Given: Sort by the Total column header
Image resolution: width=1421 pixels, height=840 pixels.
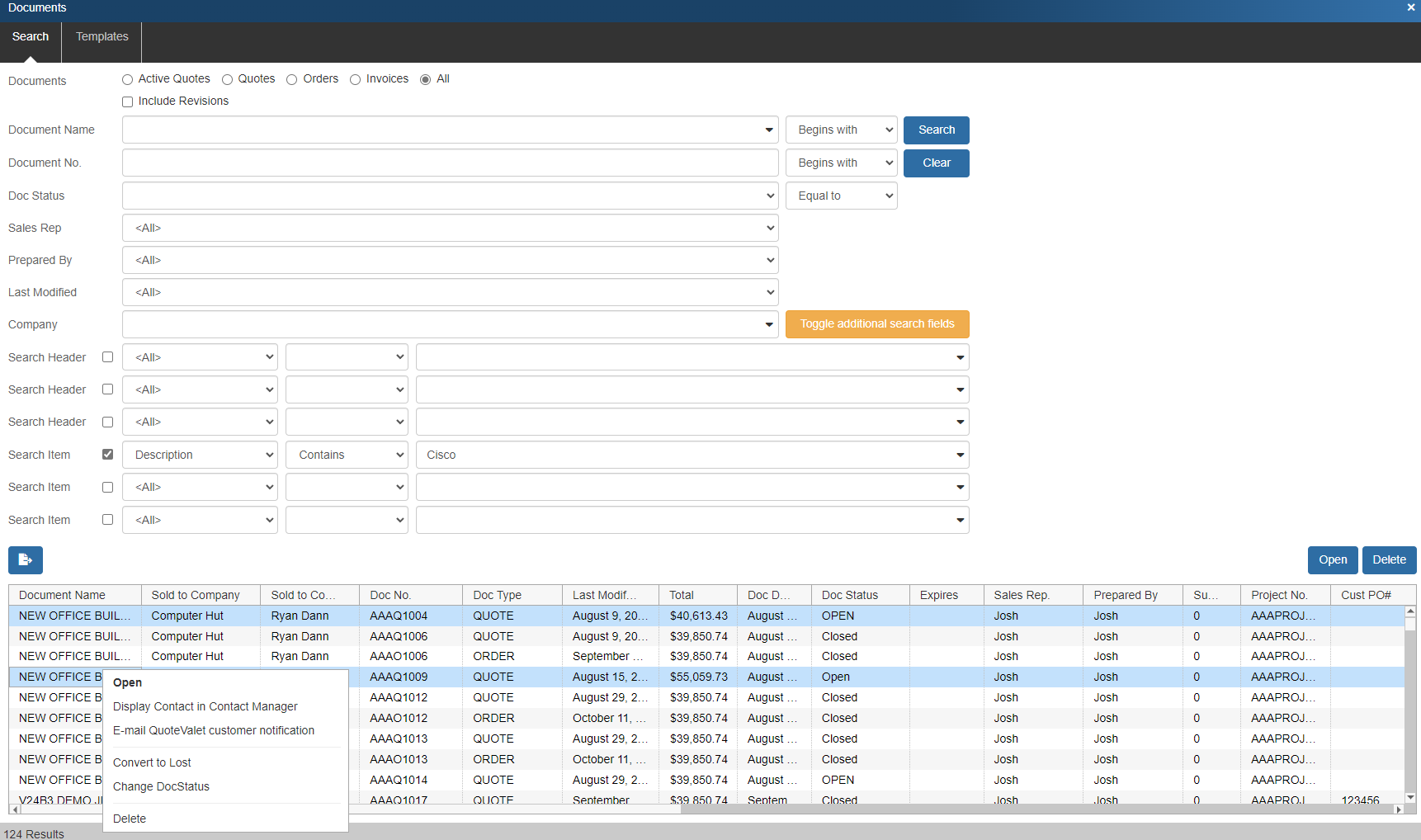Looking at the screenshot, I should click(x=682, y=596).
